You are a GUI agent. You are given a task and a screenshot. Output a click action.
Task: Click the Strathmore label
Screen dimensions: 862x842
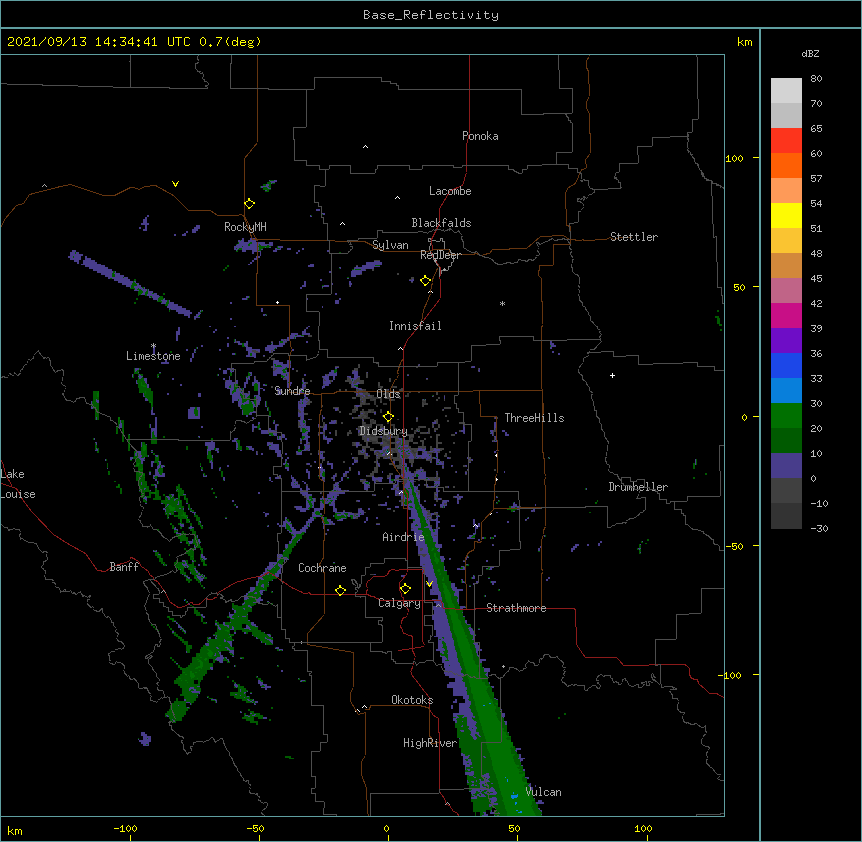tap(516, 608)
